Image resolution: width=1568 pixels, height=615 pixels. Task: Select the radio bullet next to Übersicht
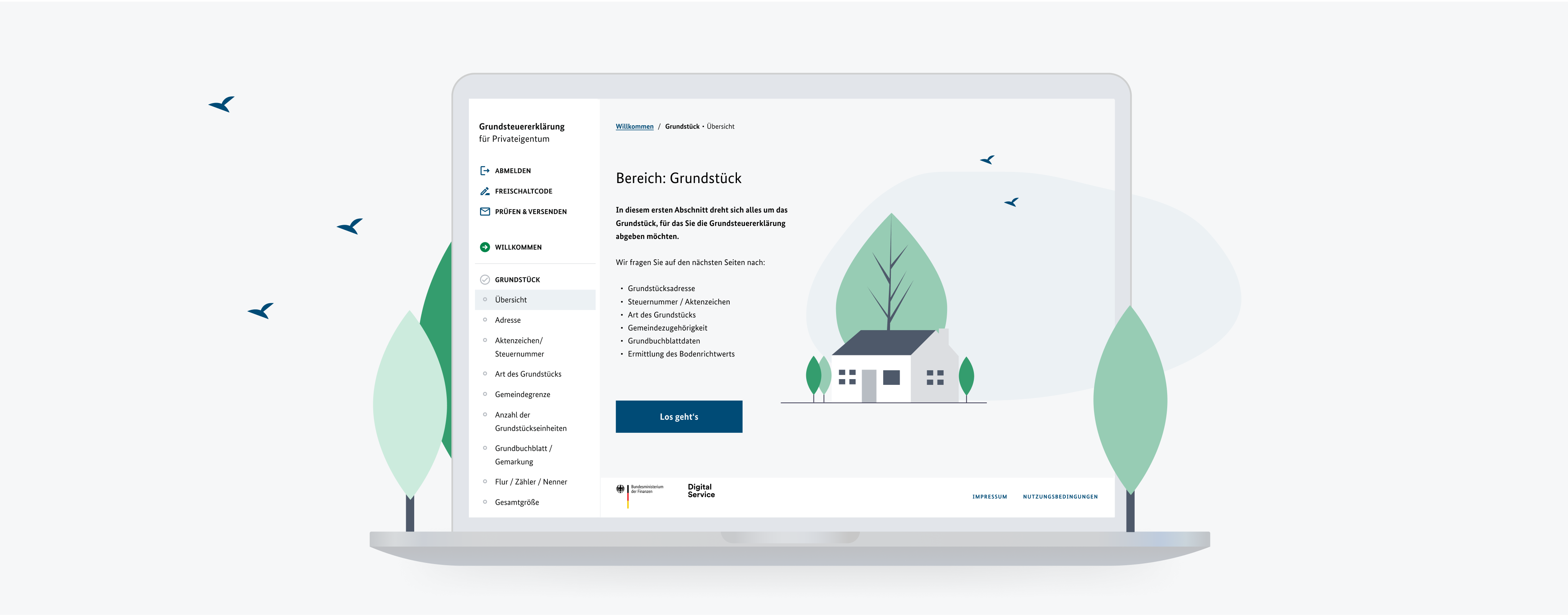pos(485,299)
